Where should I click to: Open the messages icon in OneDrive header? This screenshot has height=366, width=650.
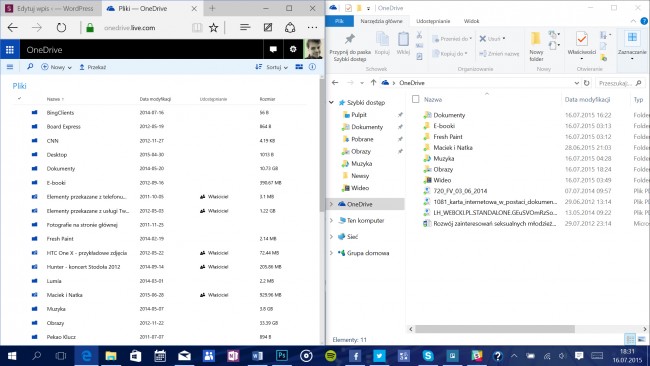[x=273, y=49]
